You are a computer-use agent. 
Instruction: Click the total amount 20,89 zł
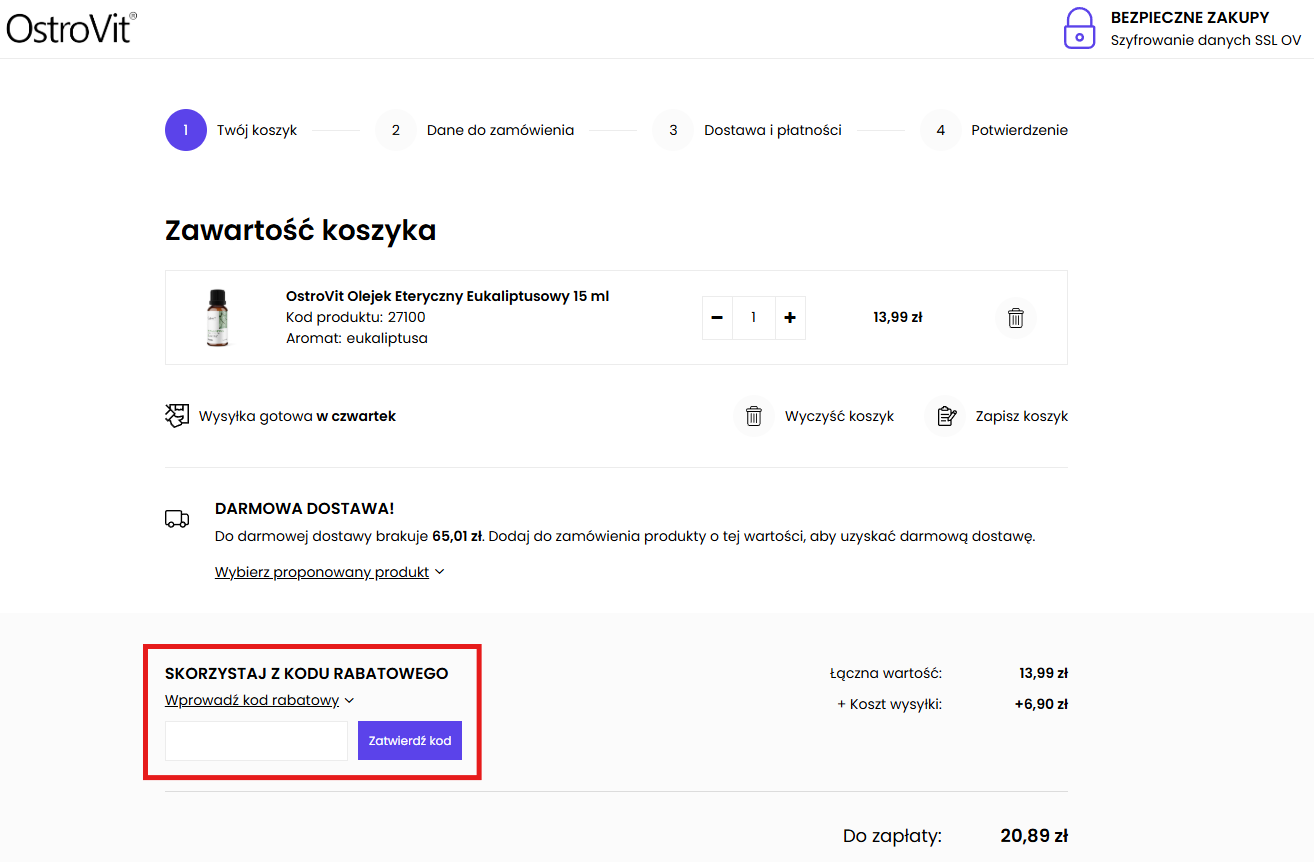tap(1034, 836)
